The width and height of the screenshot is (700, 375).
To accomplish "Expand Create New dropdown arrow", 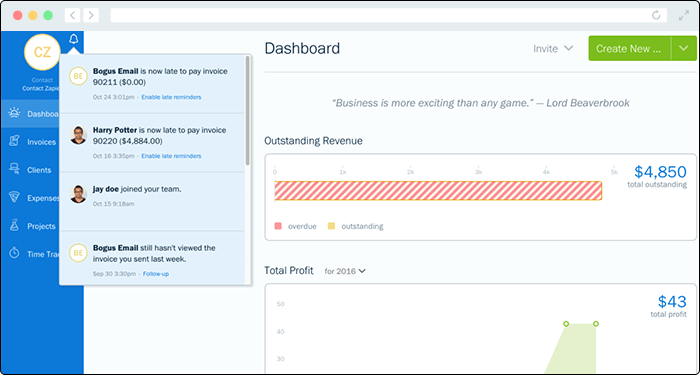I will [684, 48].
